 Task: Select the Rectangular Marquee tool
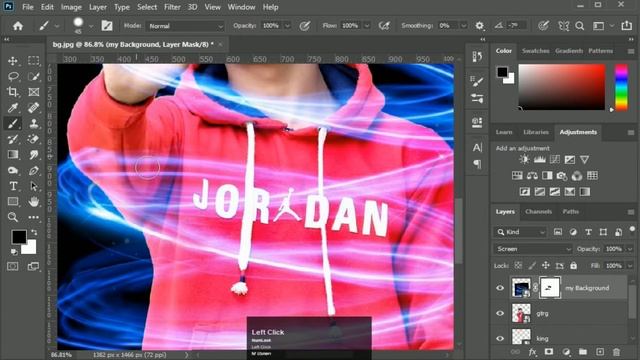pyautogui.click(x=33, y=61)
